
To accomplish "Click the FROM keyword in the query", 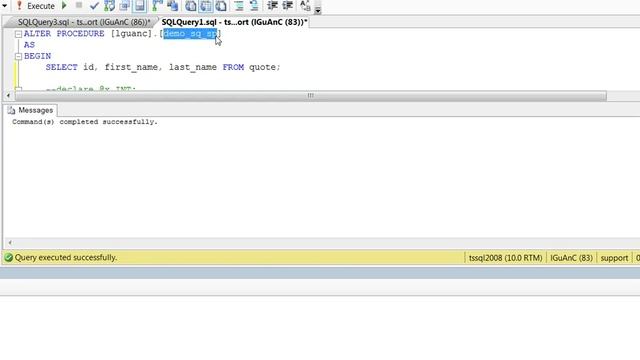I will tap(233, 67).
